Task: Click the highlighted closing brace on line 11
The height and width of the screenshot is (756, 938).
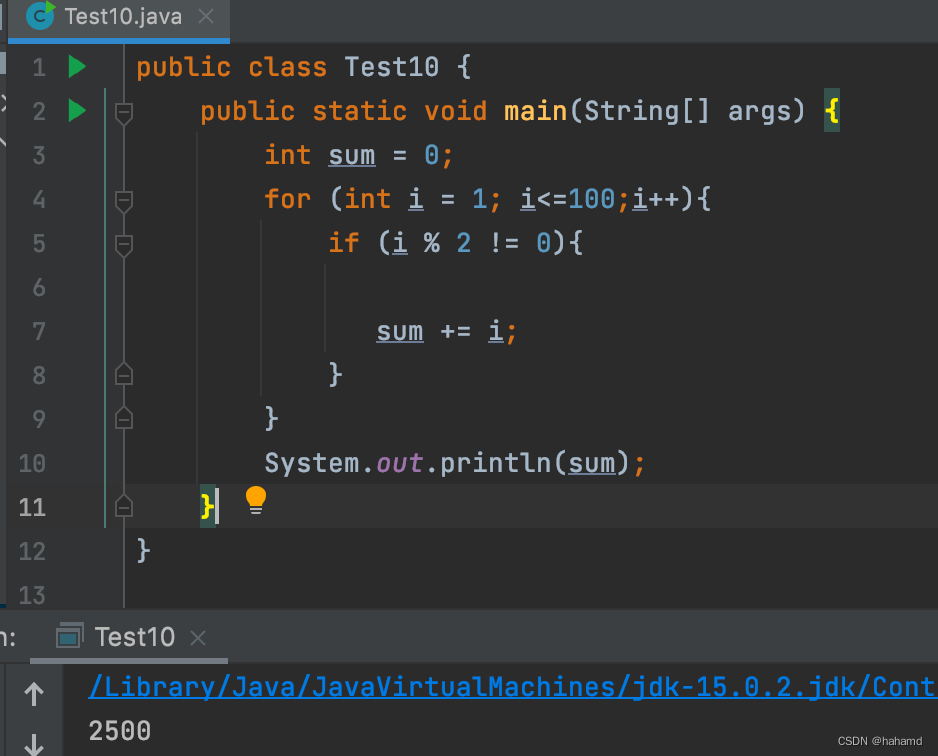Action: (208, 507)
